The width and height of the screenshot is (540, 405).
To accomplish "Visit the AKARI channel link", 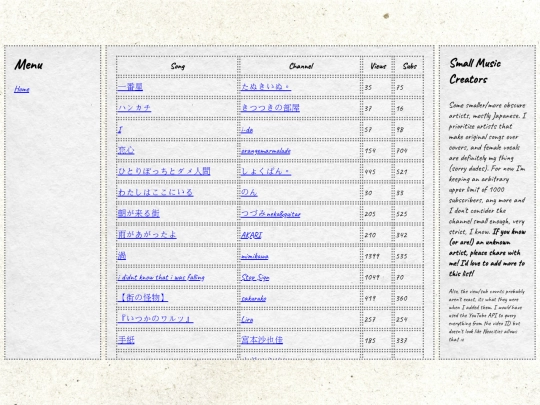I will coord(251,235).
